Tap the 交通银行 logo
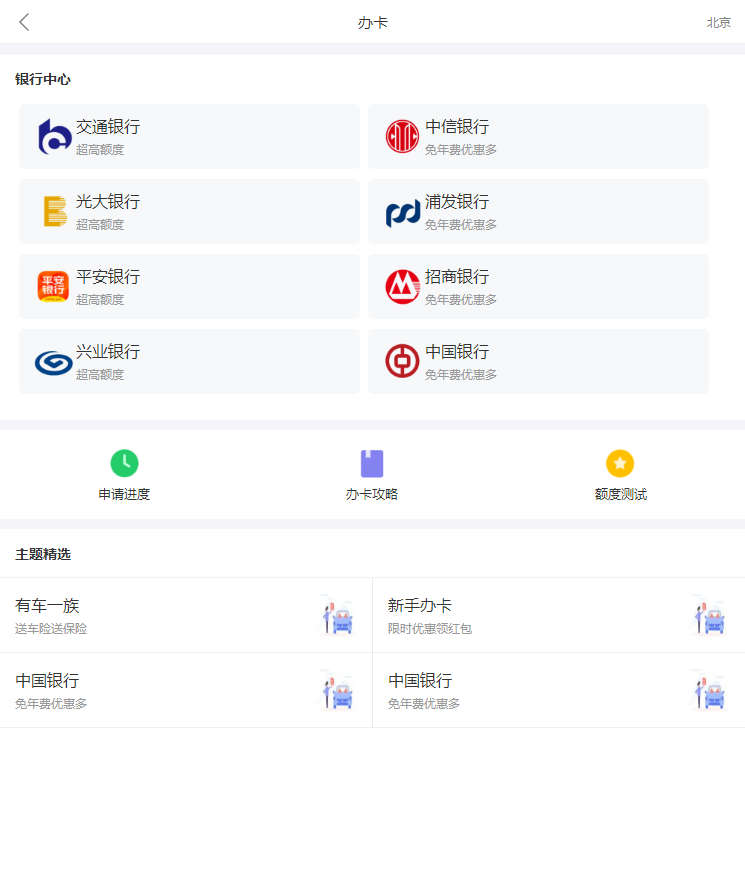 coord(53,137)
